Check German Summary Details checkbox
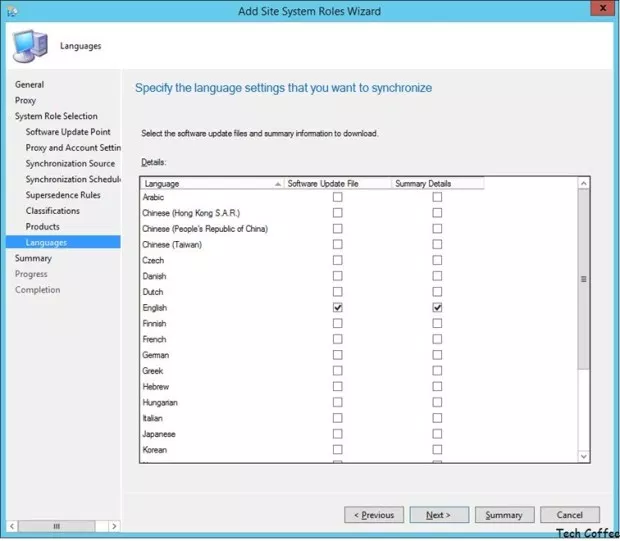 coord(437,355)
